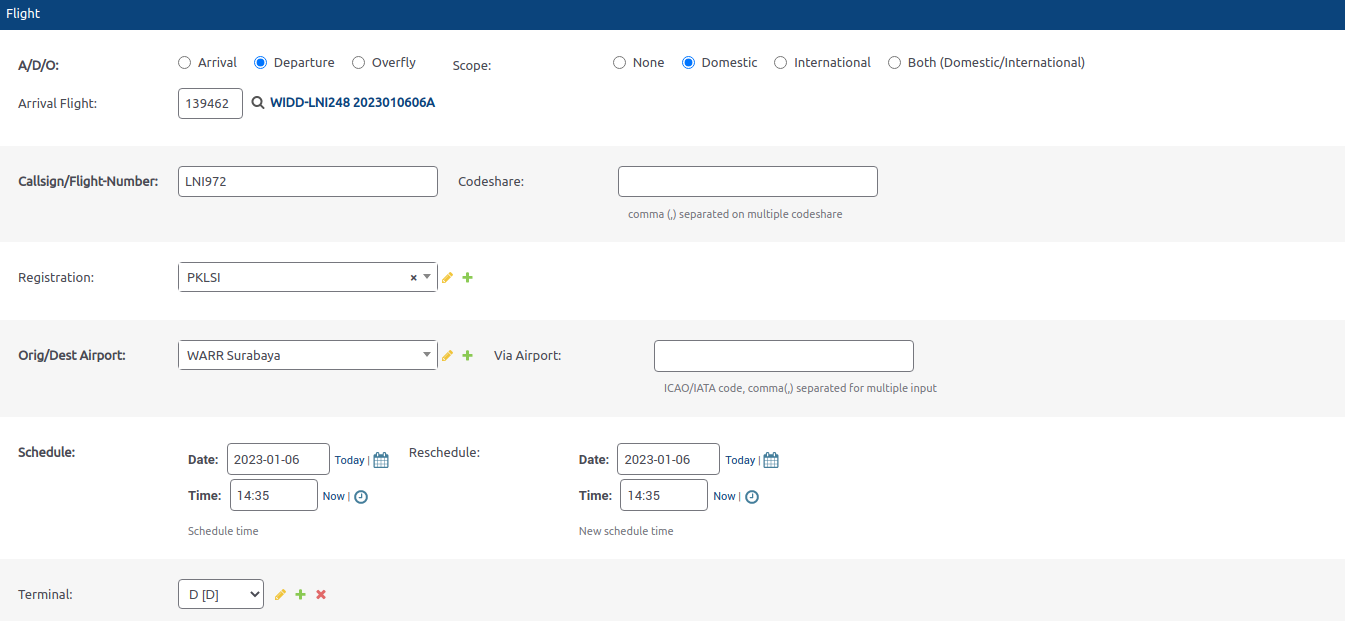Choose the Overfly radio option
1345x621 pixels.
pos(359,63)
